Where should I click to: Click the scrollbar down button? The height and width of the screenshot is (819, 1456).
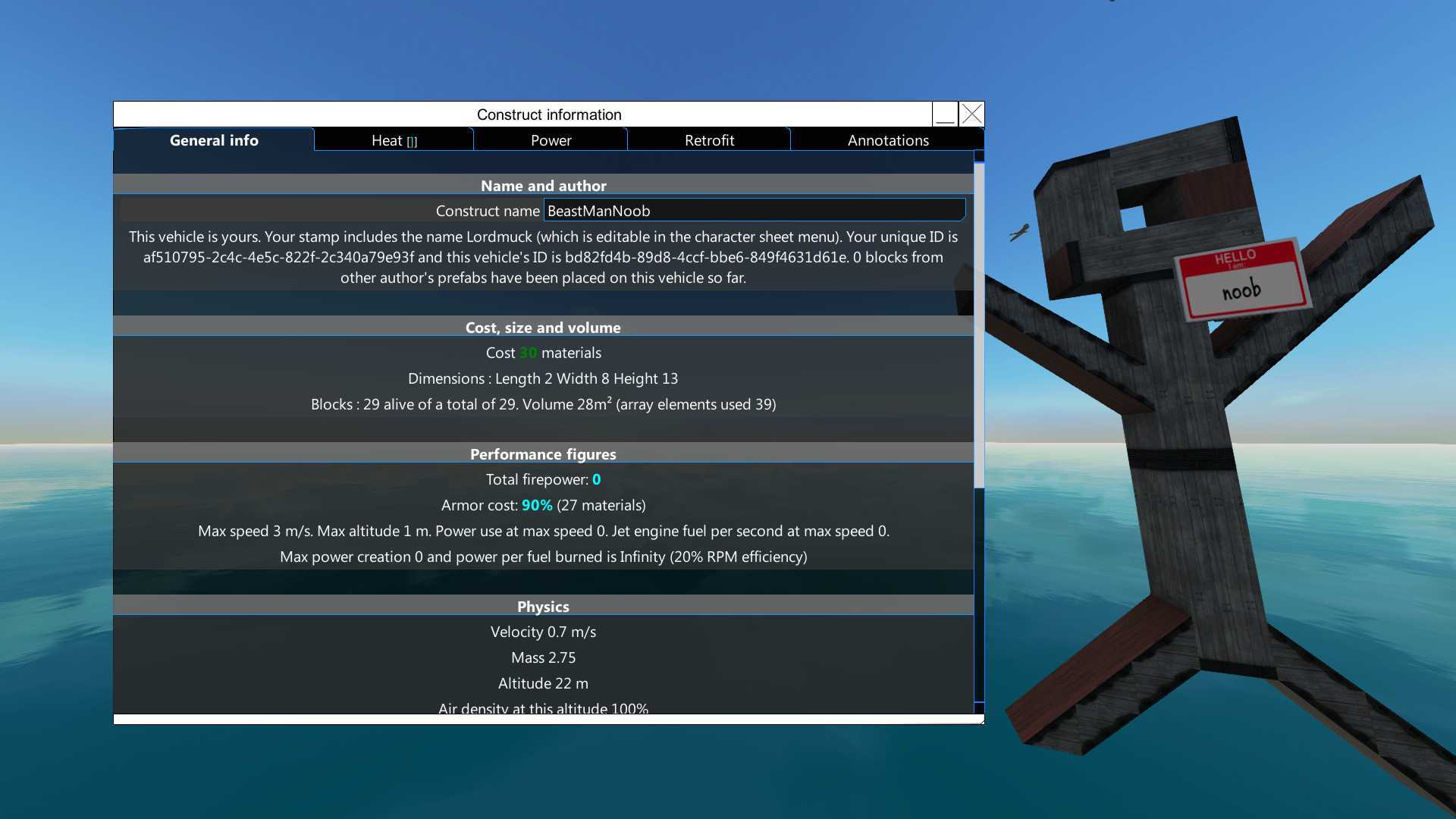[979, 708]
